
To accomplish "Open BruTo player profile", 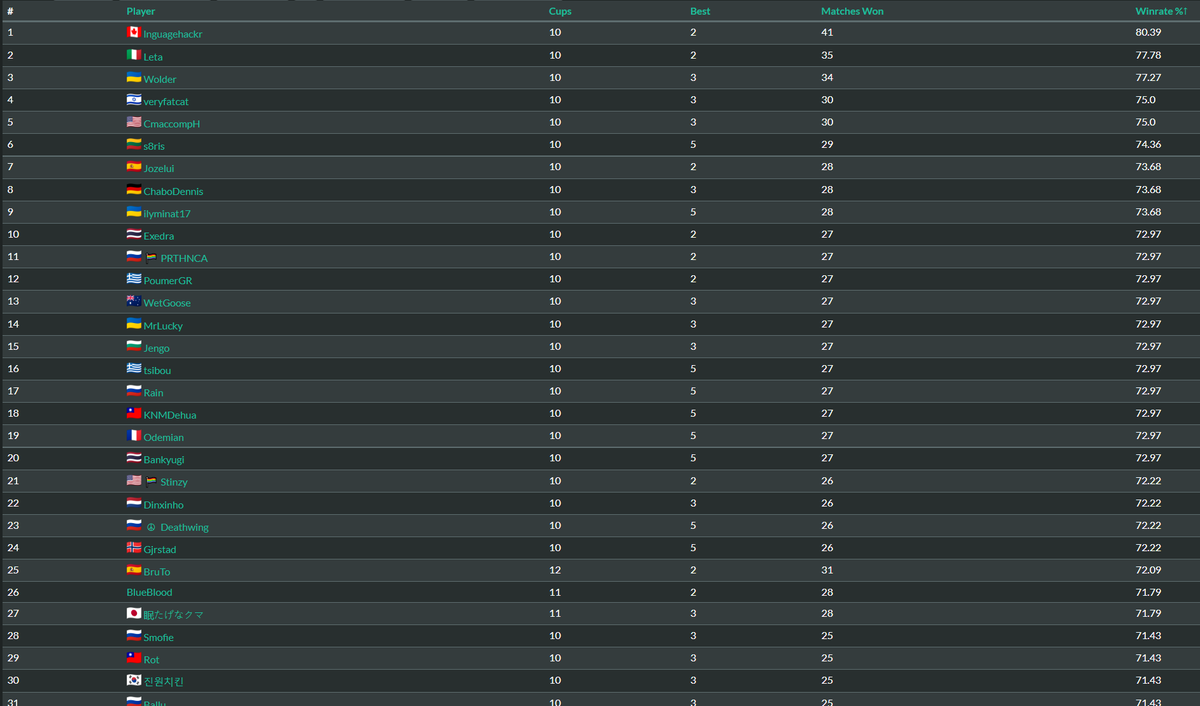I will (157, 572).
